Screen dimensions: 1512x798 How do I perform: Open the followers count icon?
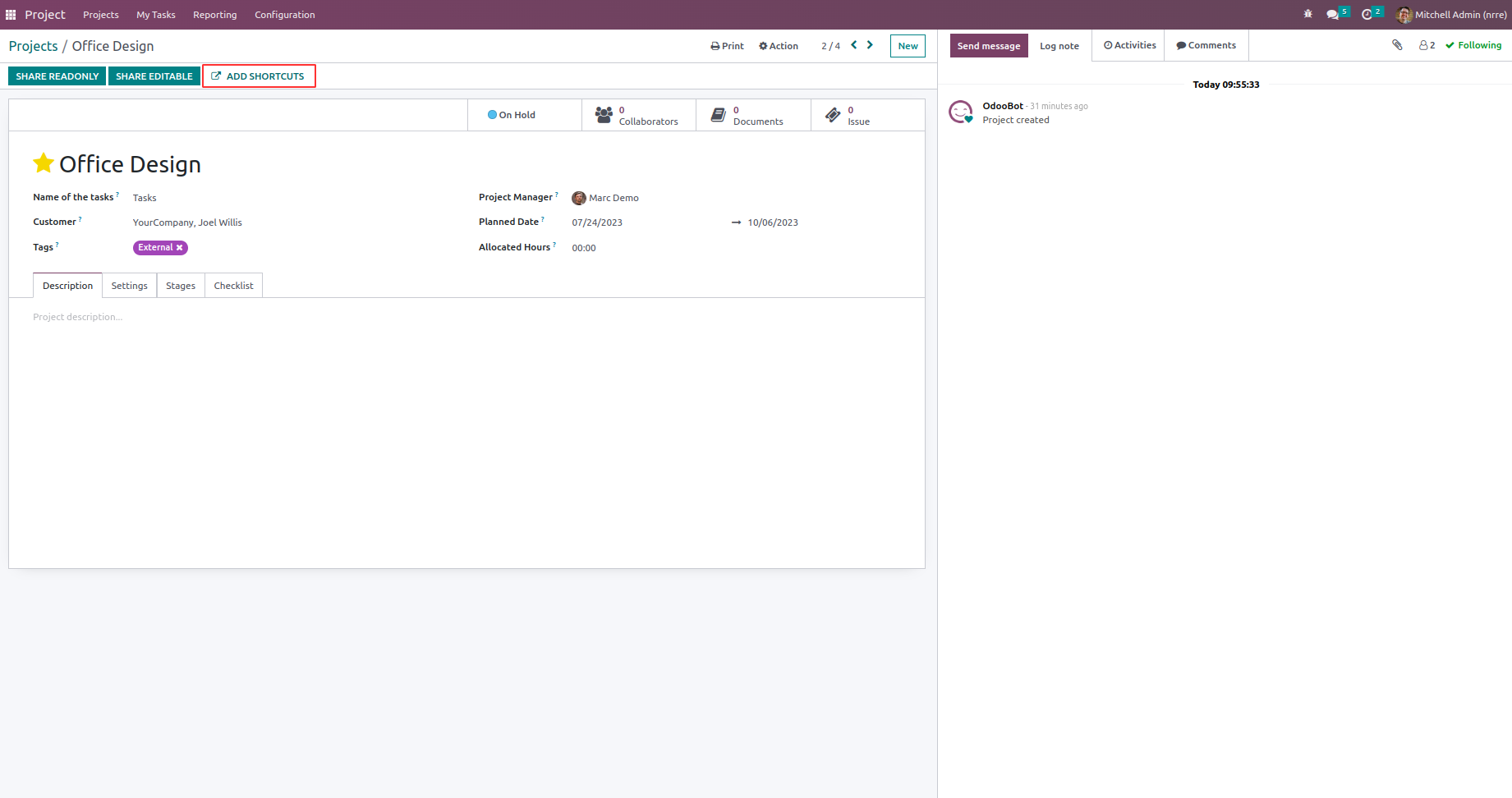click(1427, 45)
